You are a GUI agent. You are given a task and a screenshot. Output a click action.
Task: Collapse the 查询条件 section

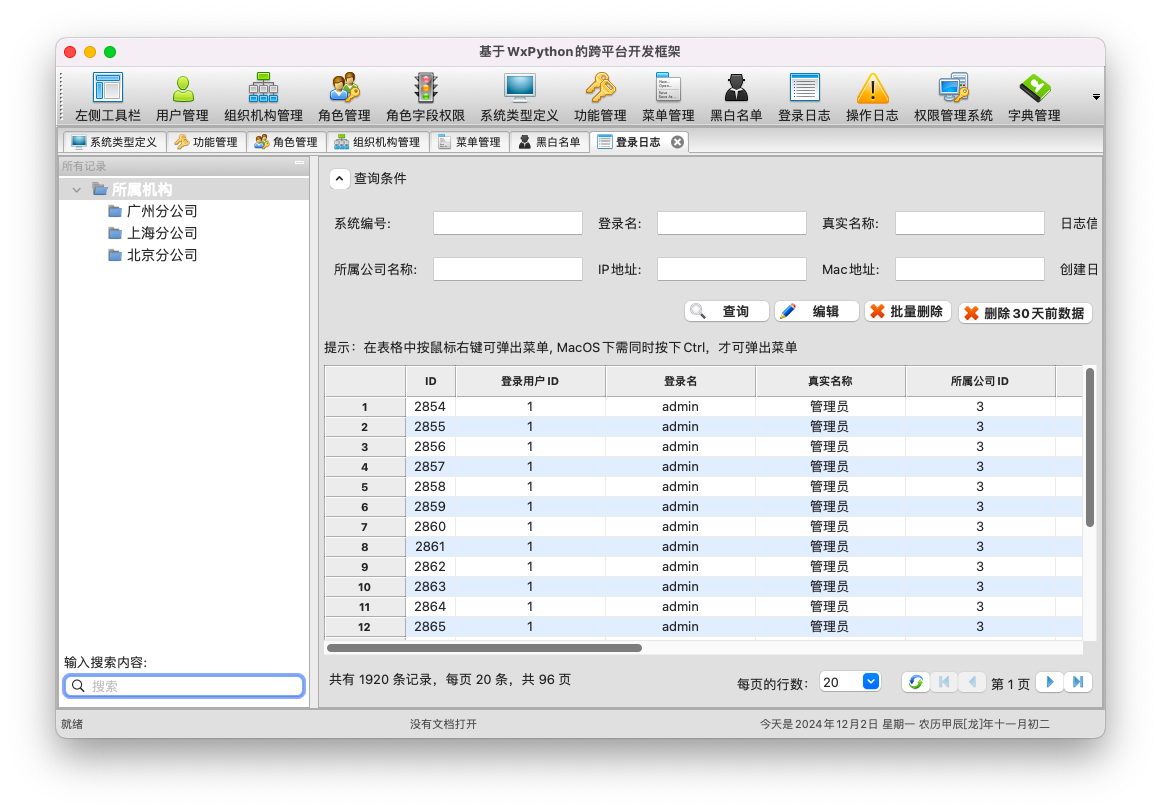[x=340, y=179]
